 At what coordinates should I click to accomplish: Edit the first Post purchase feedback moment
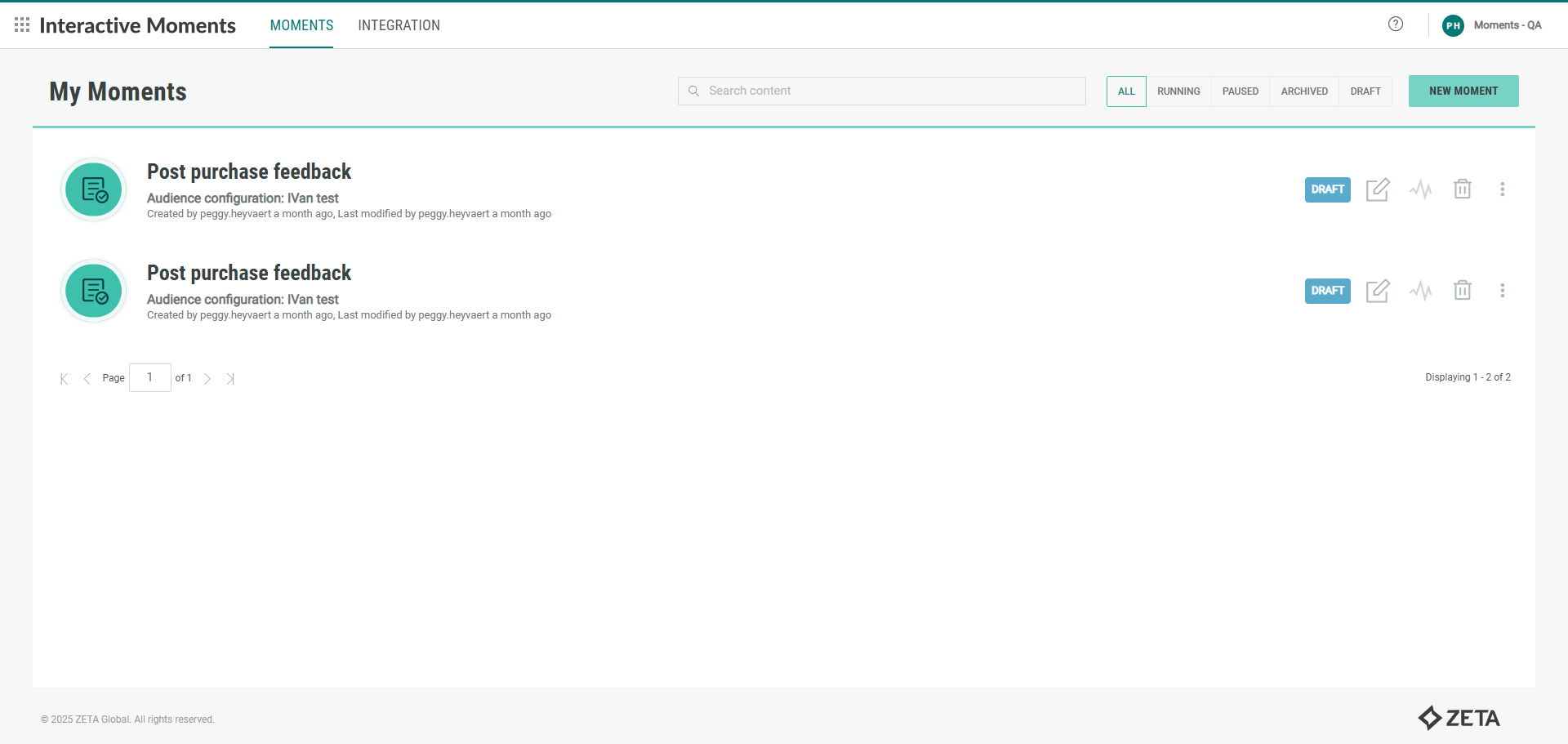click(x=1378, y=189)
